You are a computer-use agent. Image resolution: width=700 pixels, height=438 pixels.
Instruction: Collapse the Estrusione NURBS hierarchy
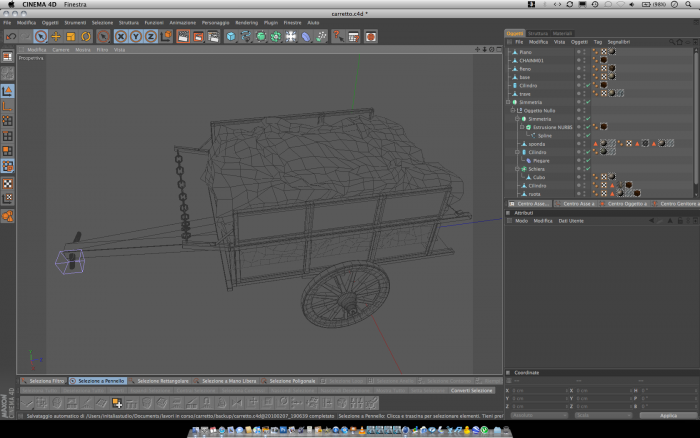click(x=522, y=127)
